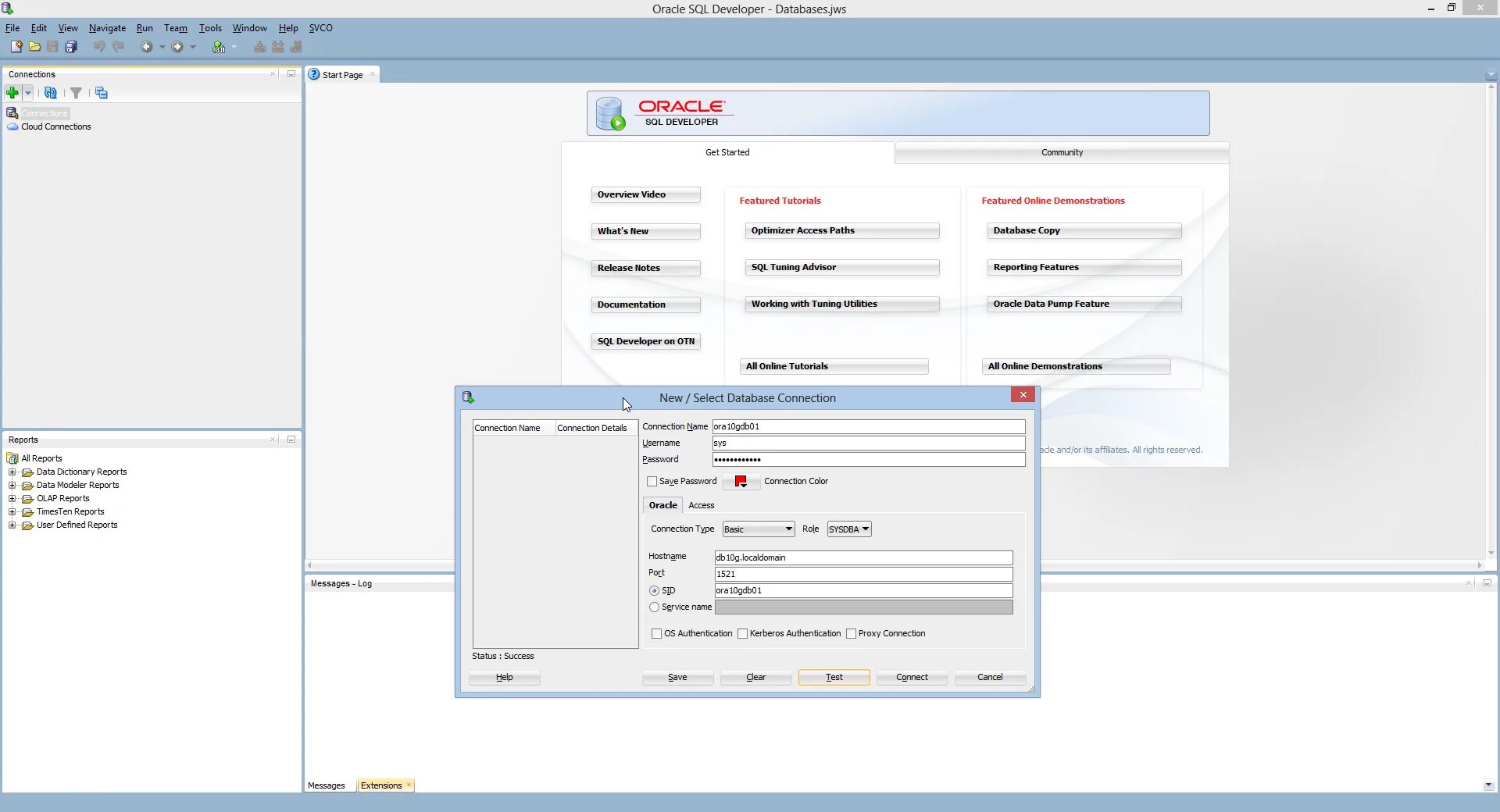The height and width of the screenshot is (812, 1500).
Task: Select the Extensions tab in log panel
Action: click(381, 785)
